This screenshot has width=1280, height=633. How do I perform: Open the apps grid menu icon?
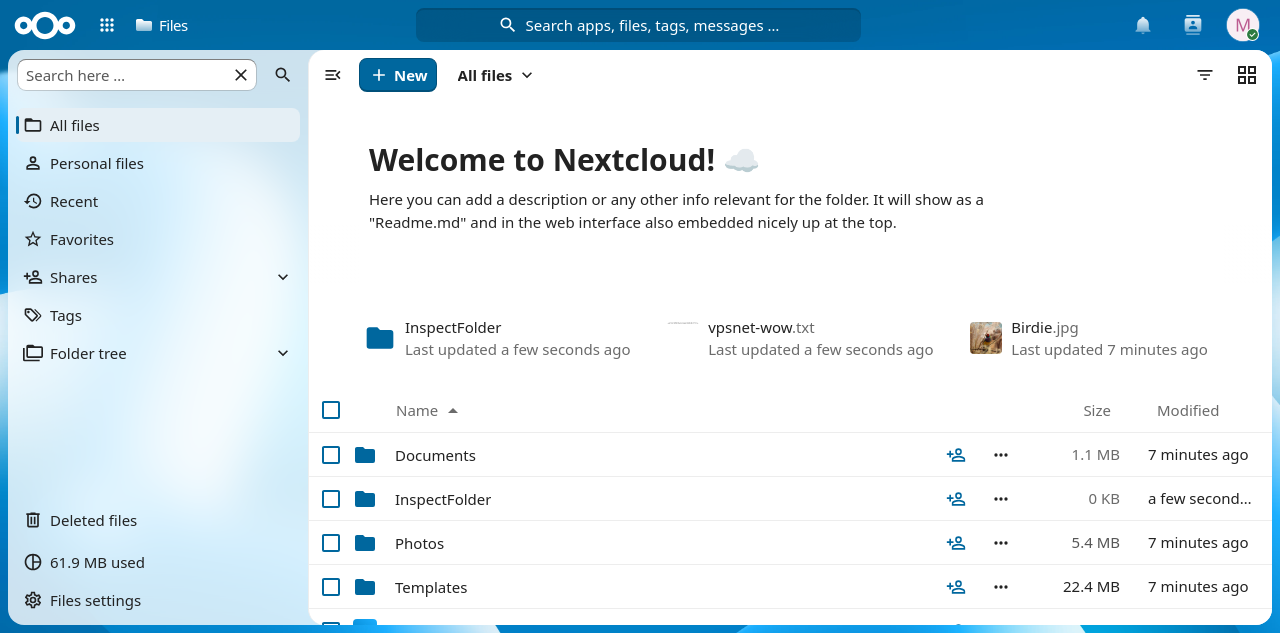tap(107, 25)
